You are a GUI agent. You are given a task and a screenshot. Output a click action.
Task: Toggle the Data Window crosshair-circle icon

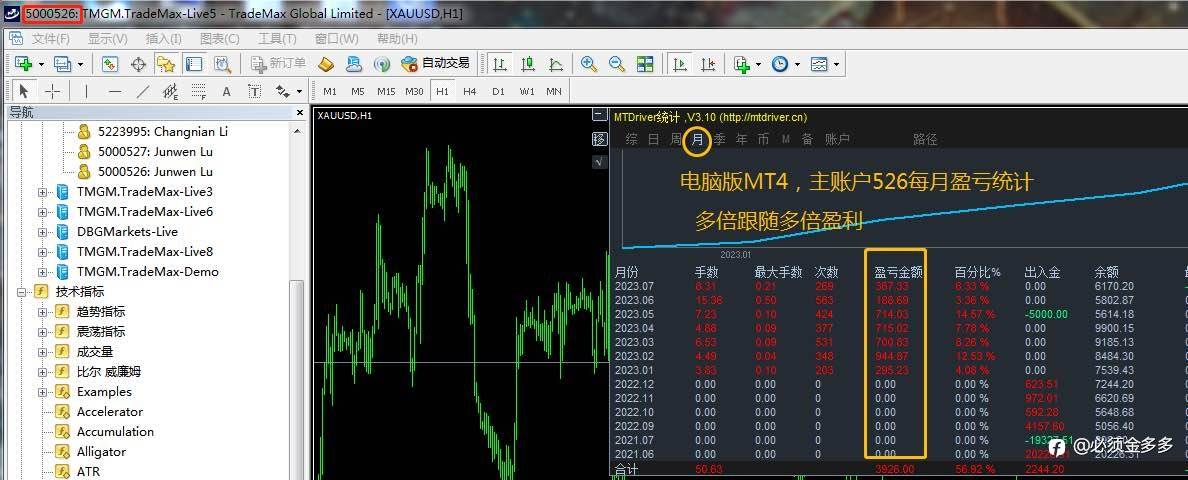[x=138, y=64]
